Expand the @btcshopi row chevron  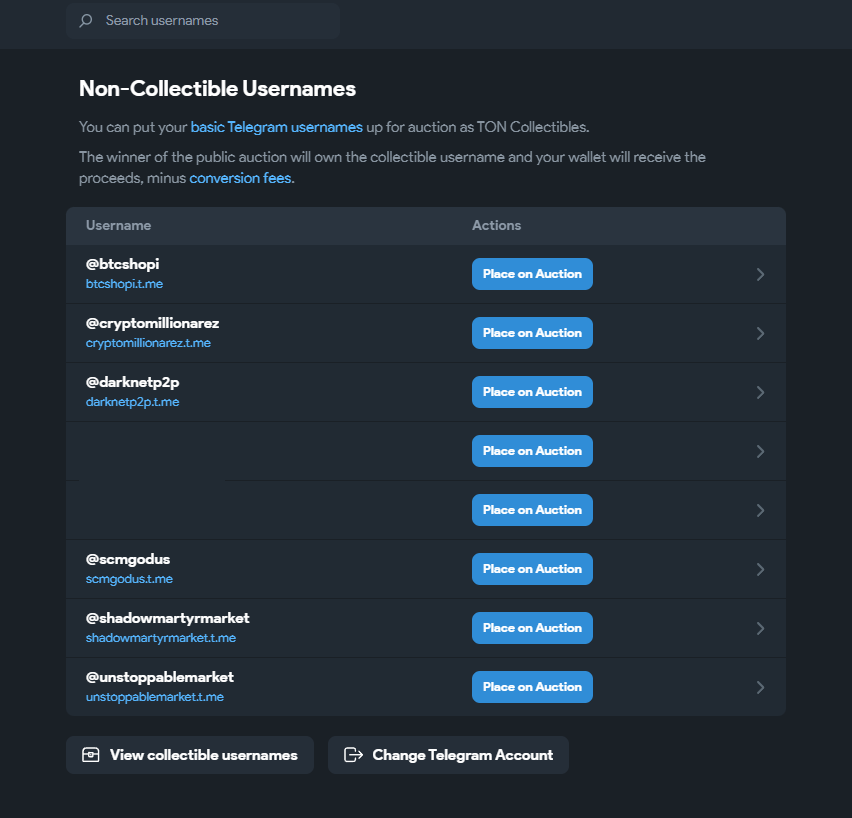coord(760,274)
